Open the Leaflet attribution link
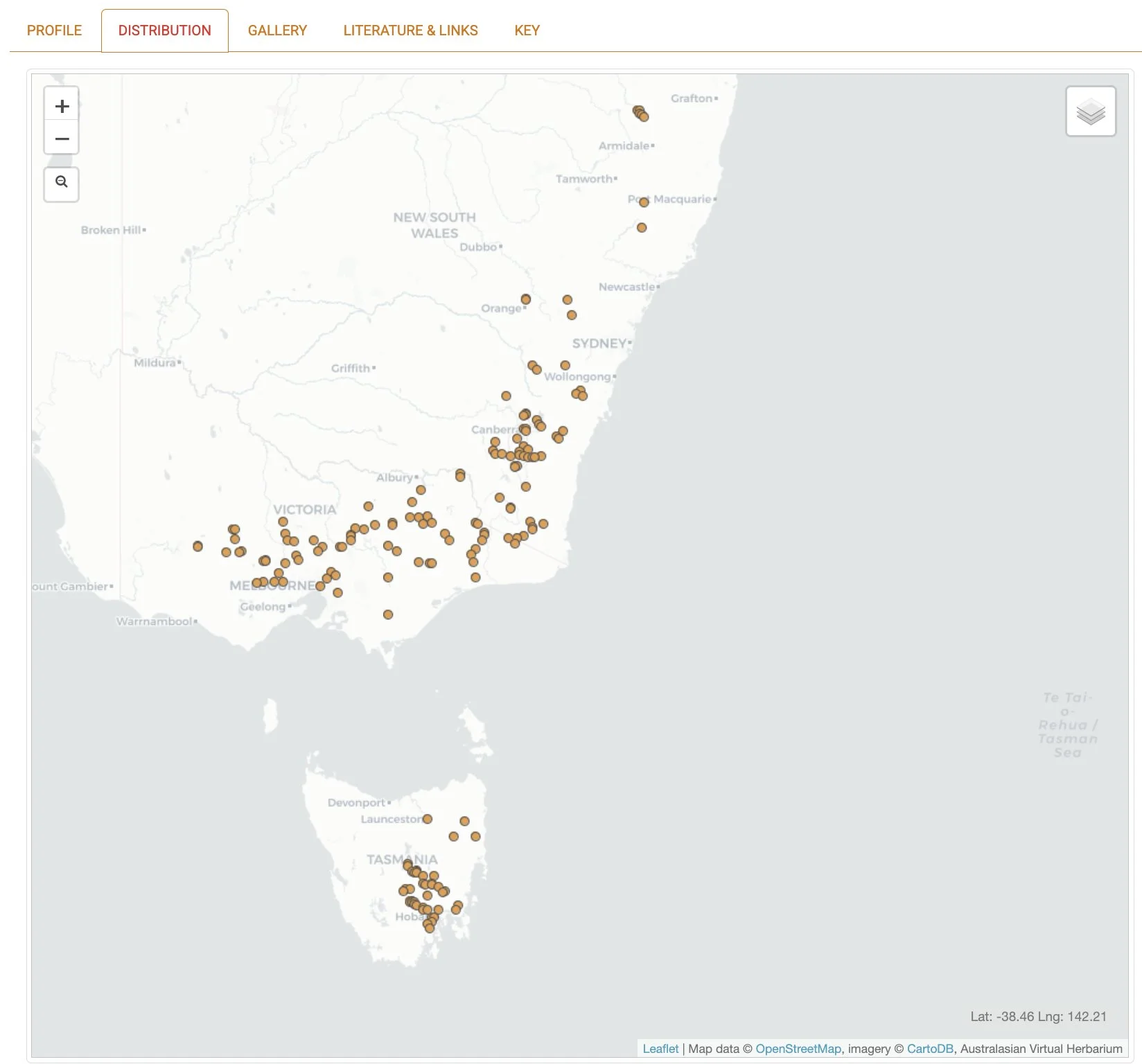This screenshot has height=1064, width=1142. click(x=660, y=1049)
